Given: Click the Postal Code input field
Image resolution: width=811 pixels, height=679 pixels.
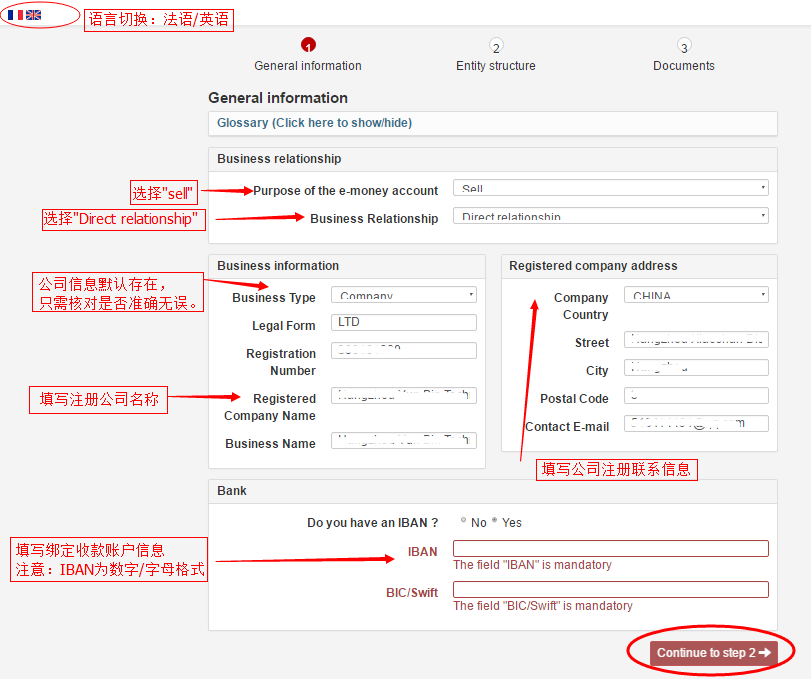Looking at the screenshot, I should 696,395.
